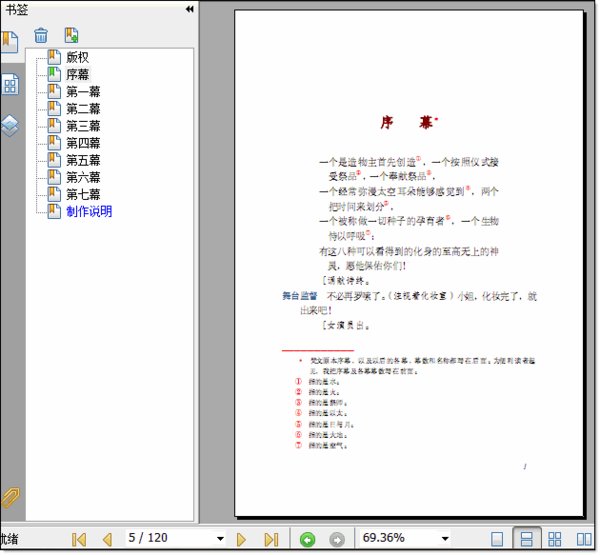Click the add bookmark icon
This screenshot has width=600, height=555.
coord(71,35)
